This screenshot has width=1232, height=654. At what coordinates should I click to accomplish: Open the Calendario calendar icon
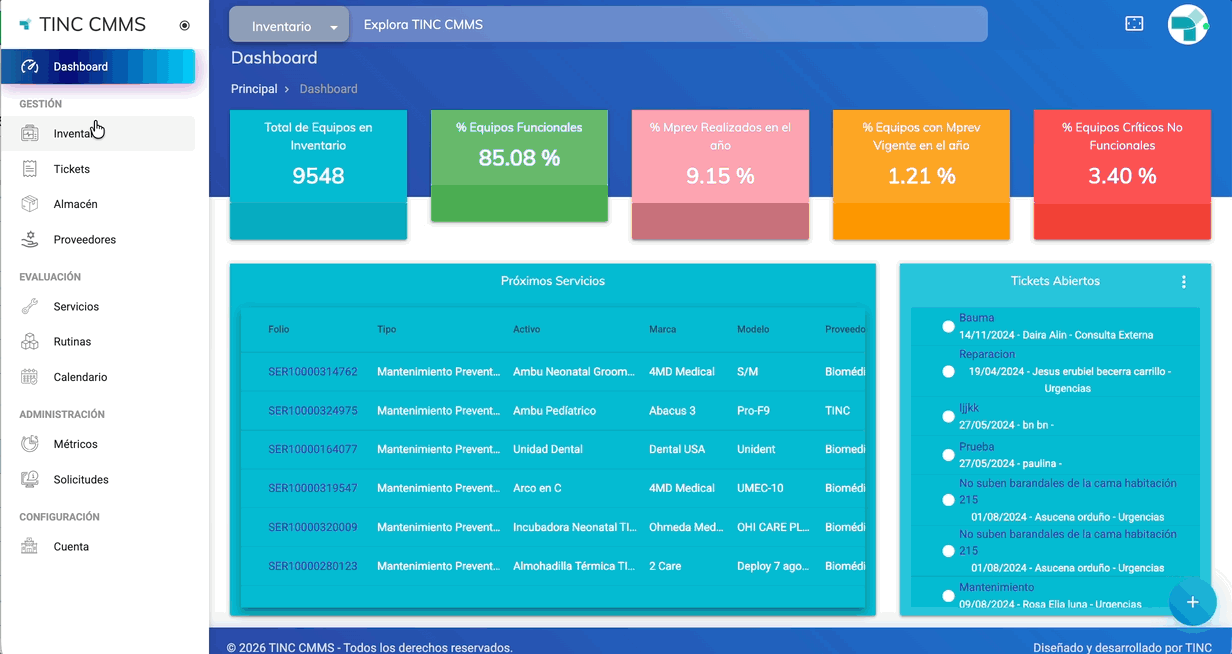(x=30, y=377)
